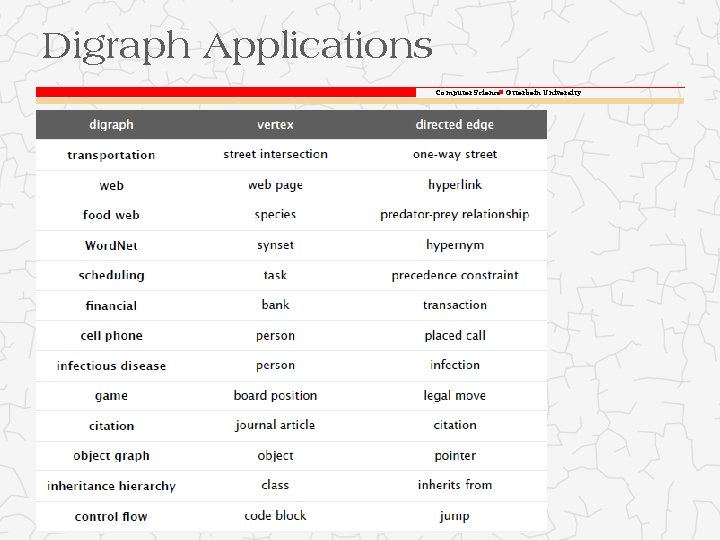Click 'web' in the digraph column
The width and height of the screenshot is (720, 540).
111,186
